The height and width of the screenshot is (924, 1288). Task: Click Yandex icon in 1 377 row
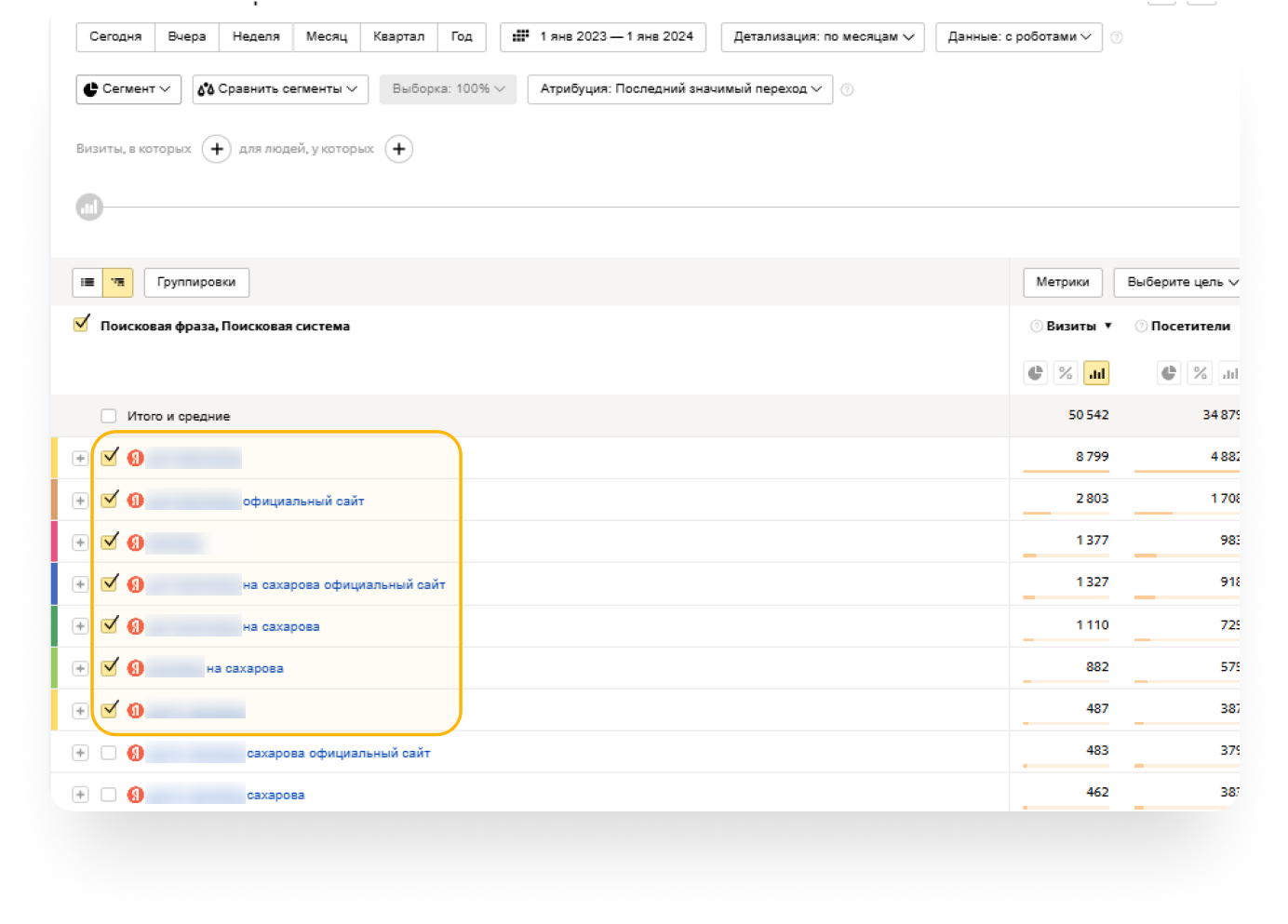[136, 542]
